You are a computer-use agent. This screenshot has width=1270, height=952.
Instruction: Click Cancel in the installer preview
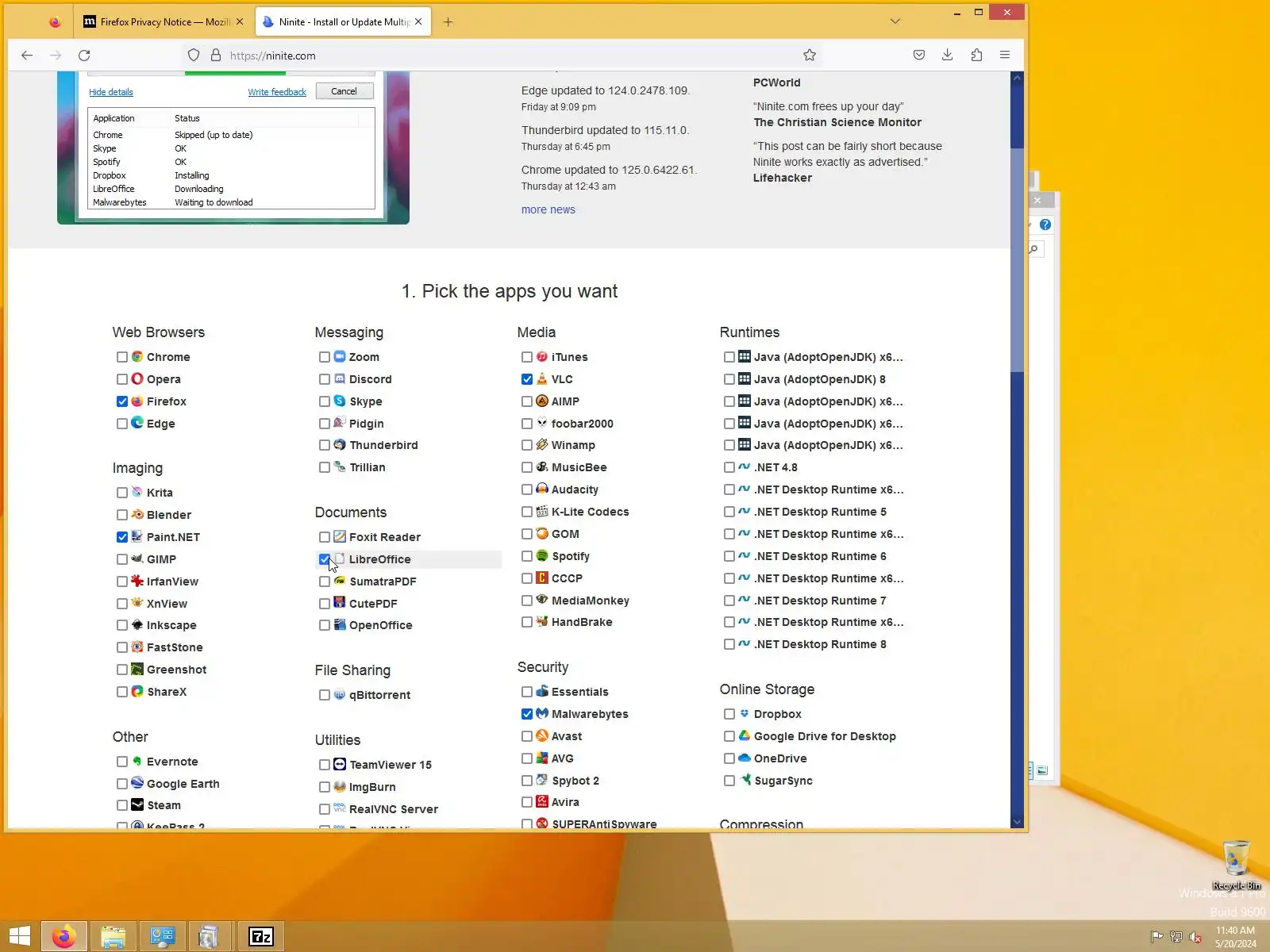tap(344, 91)
